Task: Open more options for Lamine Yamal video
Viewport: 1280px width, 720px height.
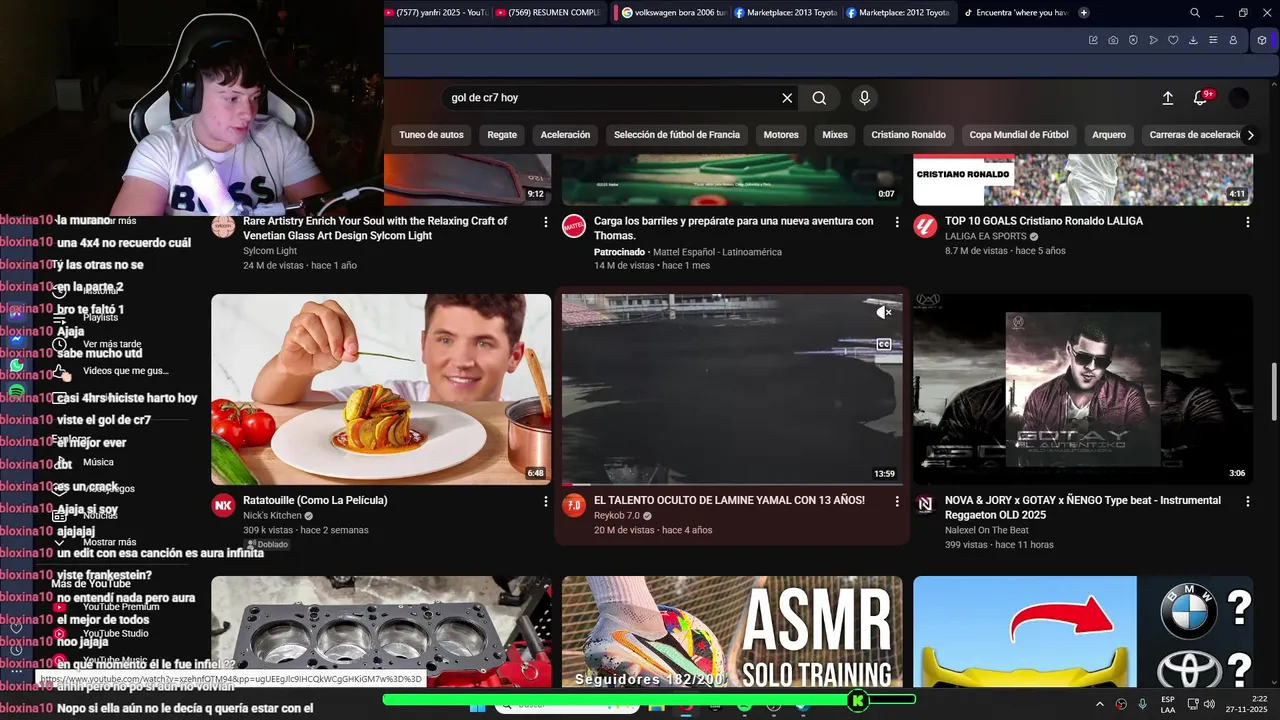Action: point(896,501)
